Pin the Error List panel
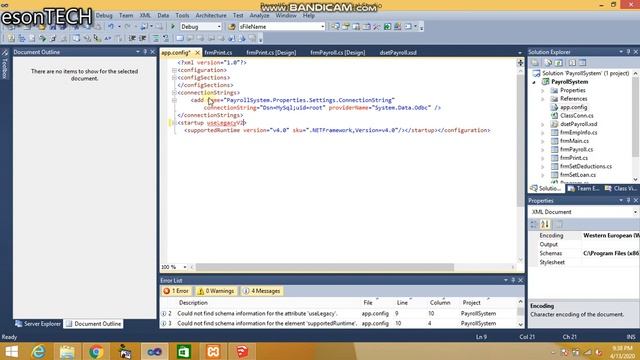640x360 pixels. tap(513, 280)
